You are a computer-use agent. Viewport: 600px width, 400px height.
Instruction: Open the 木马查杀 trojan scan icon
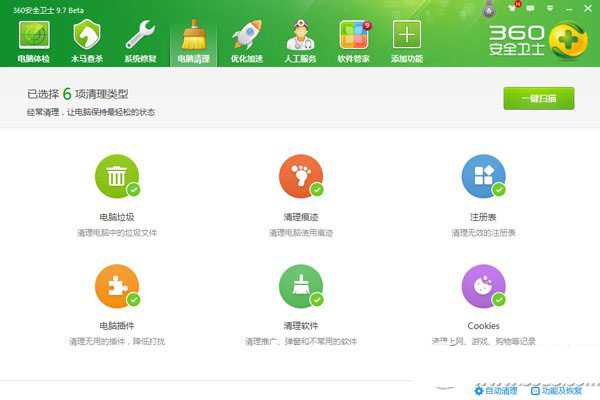87,40
